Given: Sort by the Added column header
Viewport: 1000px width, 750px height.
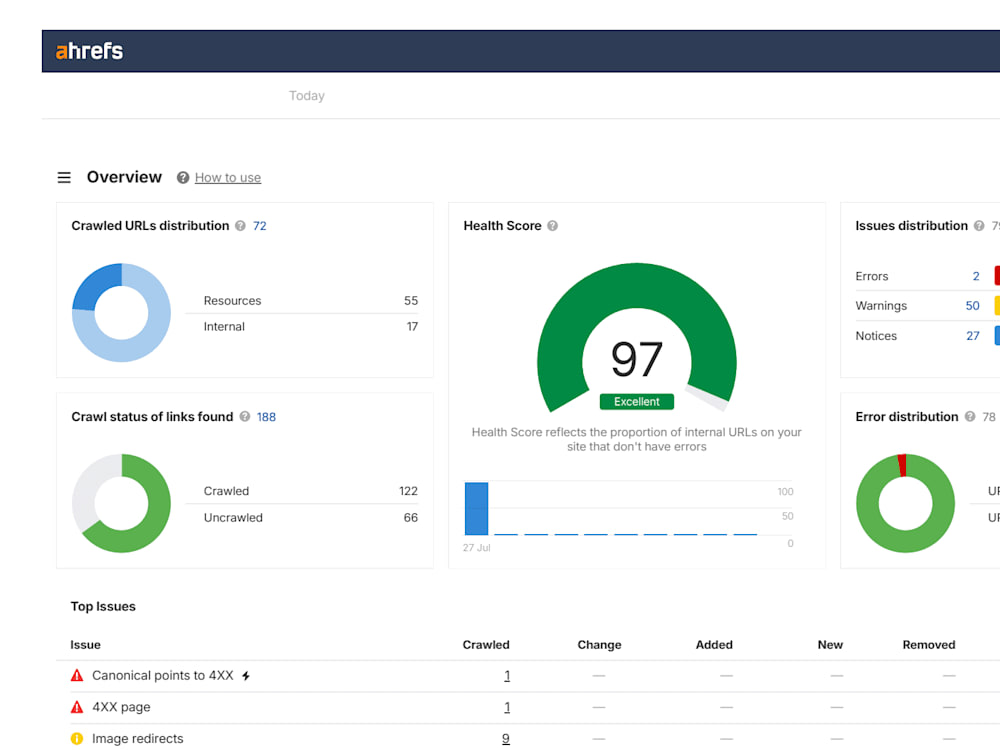Looking at the screenshot, I should point(714,645).
